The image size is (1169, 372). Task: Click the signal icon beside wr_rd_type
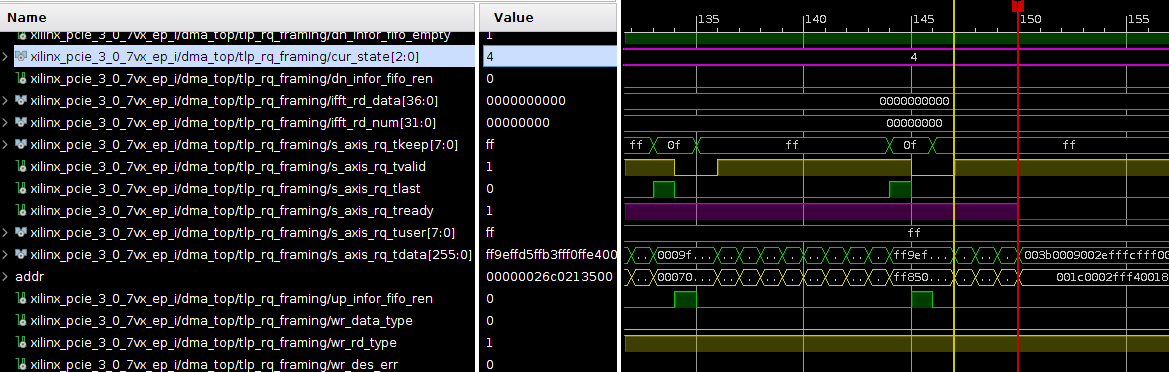click(22, 342)
